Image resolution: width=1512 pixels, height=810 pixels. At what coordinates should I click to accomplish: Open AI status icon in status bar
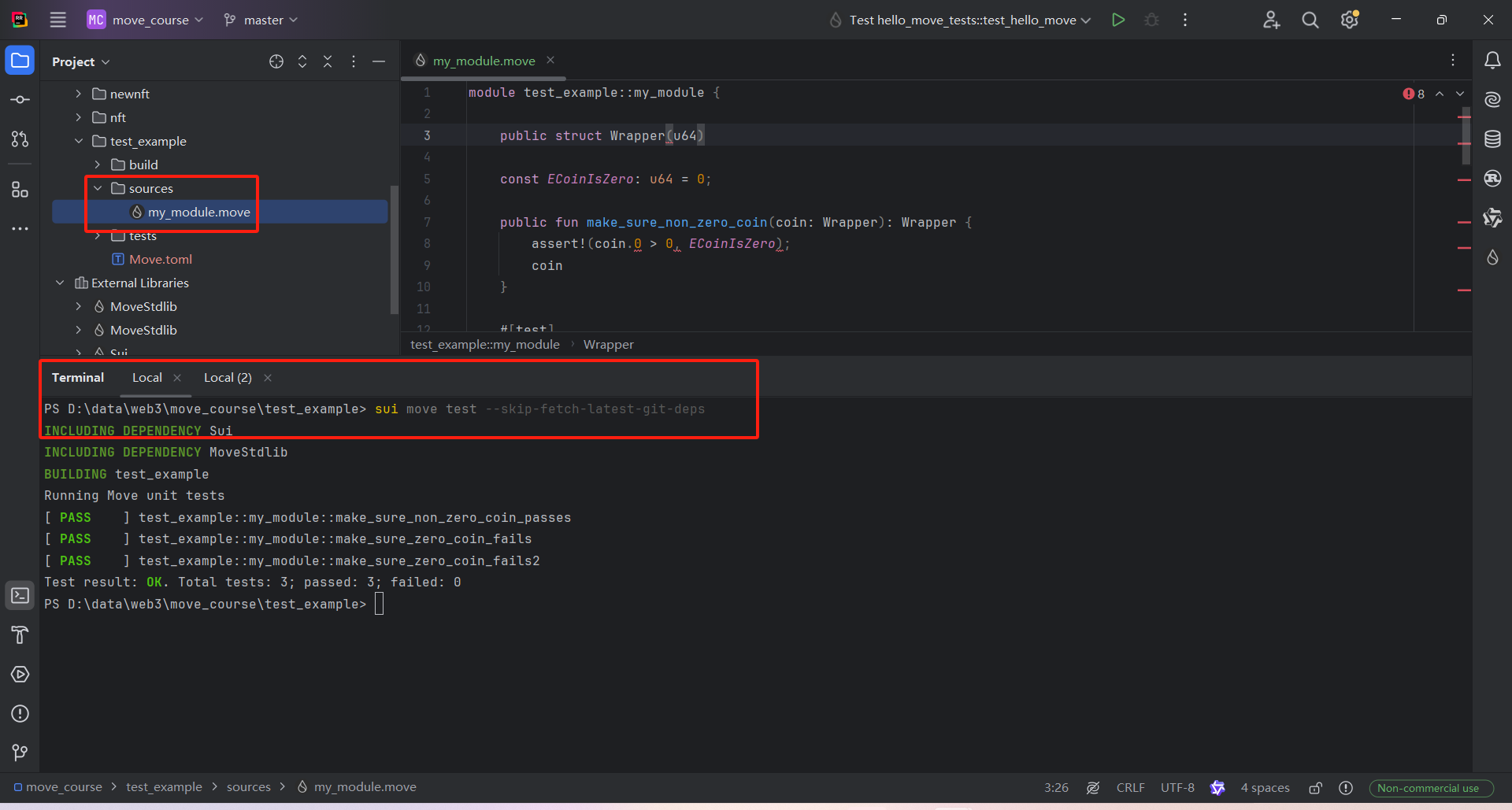click(x=1217, y=788)
